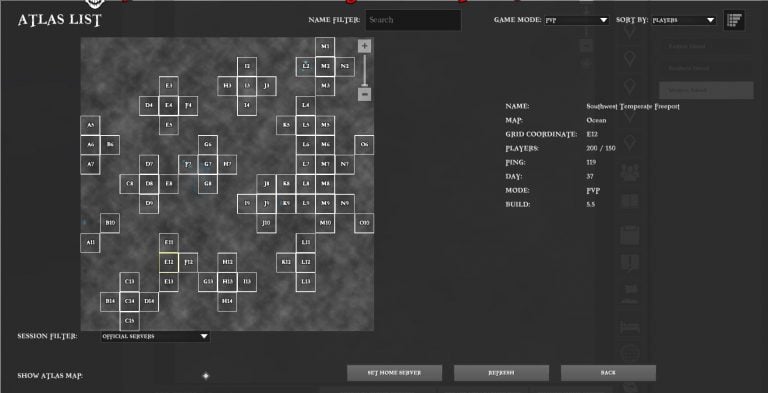Choose grid square J8

point(266,184)
